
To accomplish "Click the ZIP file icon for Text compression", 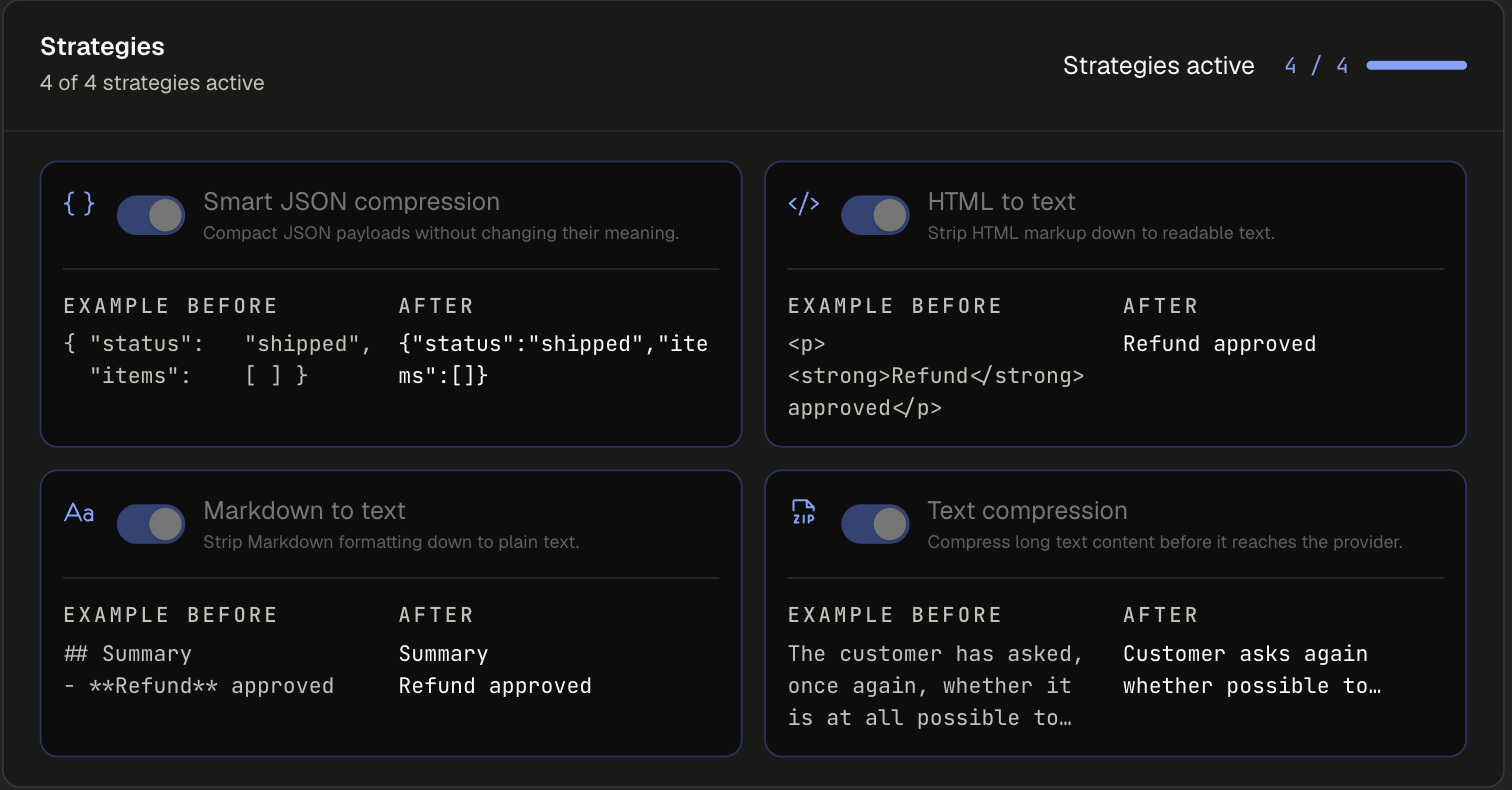I will tap(803, 512).
